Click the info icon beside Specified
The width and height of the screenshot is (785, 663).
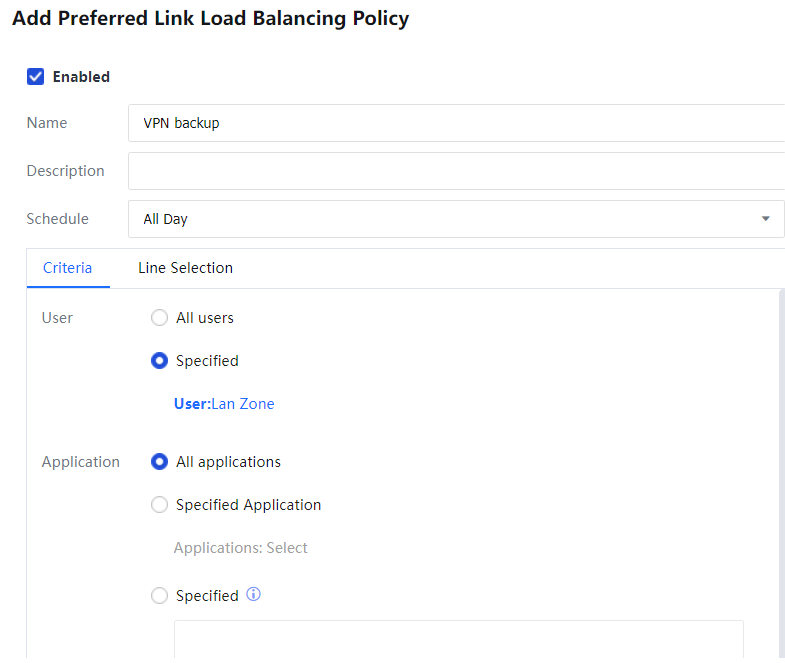click(253, 595)
